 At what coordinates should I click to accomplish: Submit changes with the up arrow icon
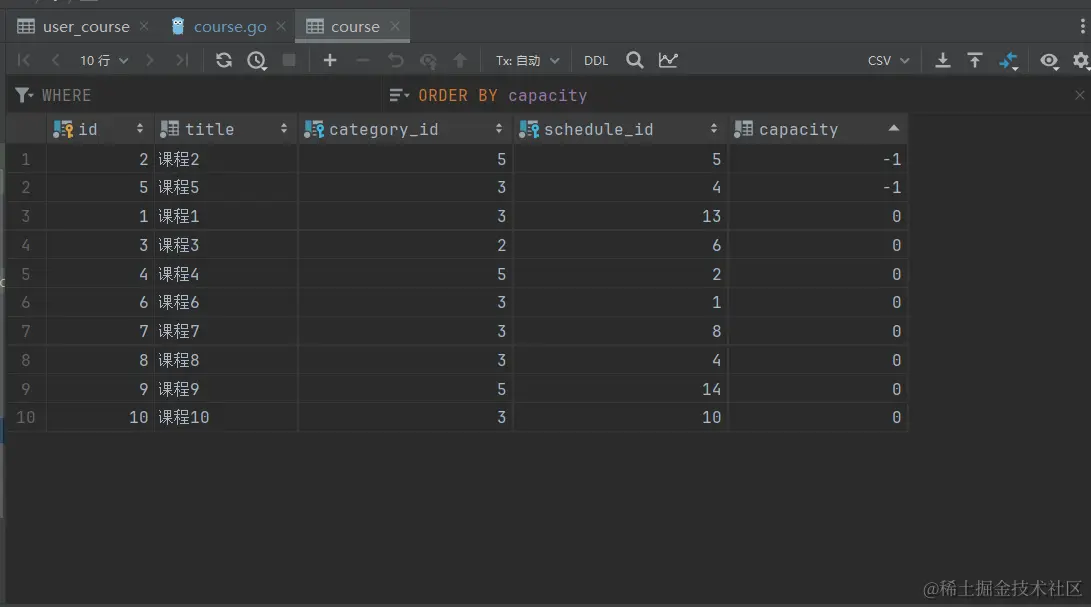460,61
